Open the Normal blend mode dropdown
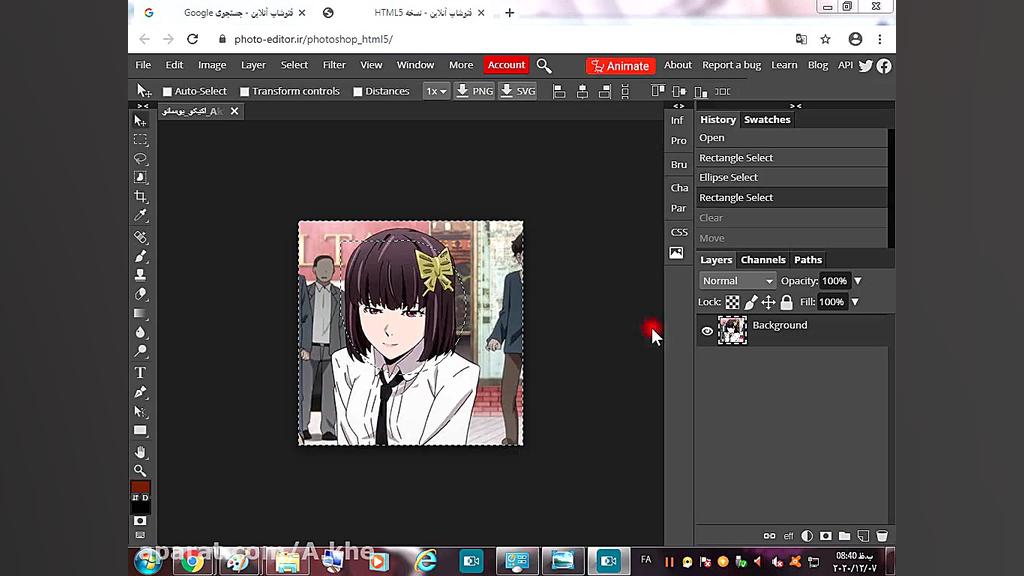The image size is (1024, 576). [737, 281]
